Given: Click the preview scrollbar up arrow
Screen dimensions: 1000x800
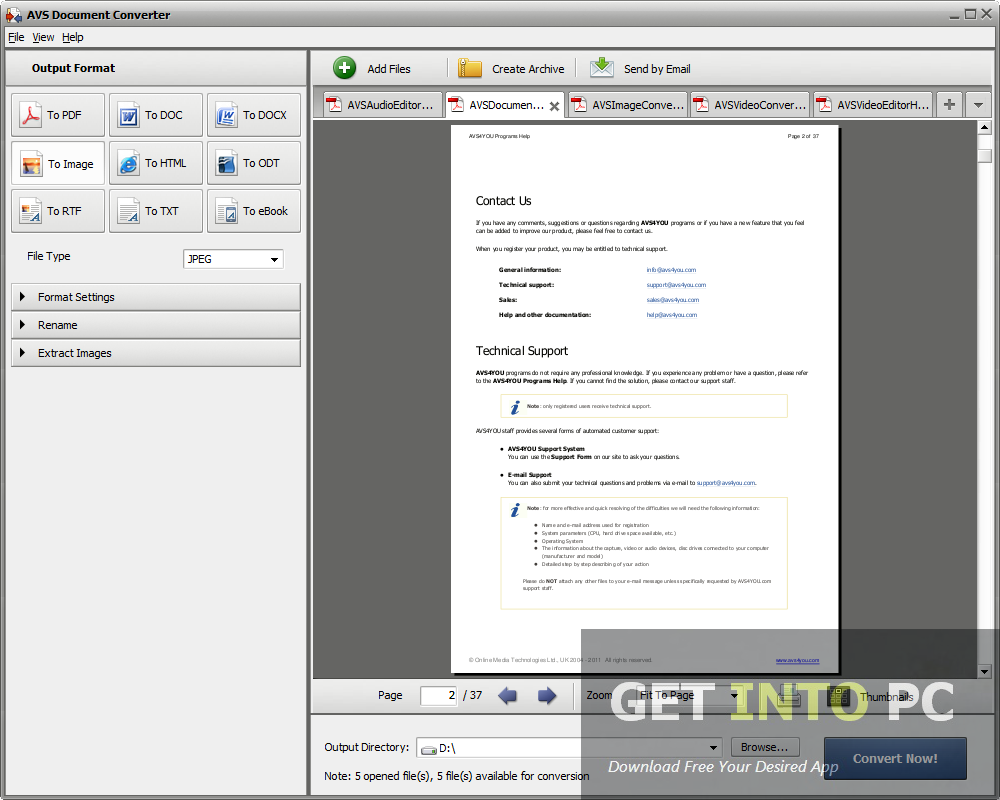Looking at the screenshot, I should [x=985, y=128].
